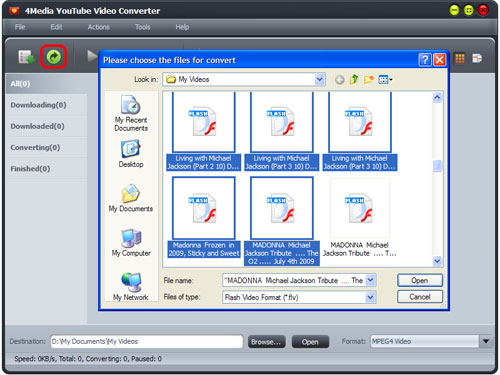Click the app logo in the title bar
Image resolution: width=500 pixels, height=375 pixels.
(14, 11)
